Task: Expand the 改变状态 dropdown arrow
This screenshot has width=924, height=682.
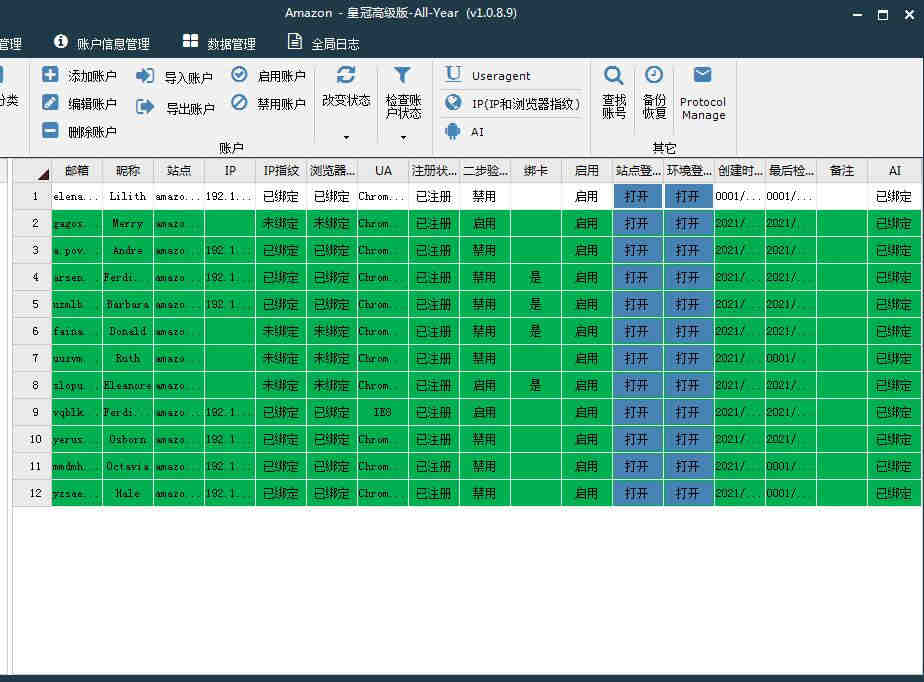Action: [346, 138]
